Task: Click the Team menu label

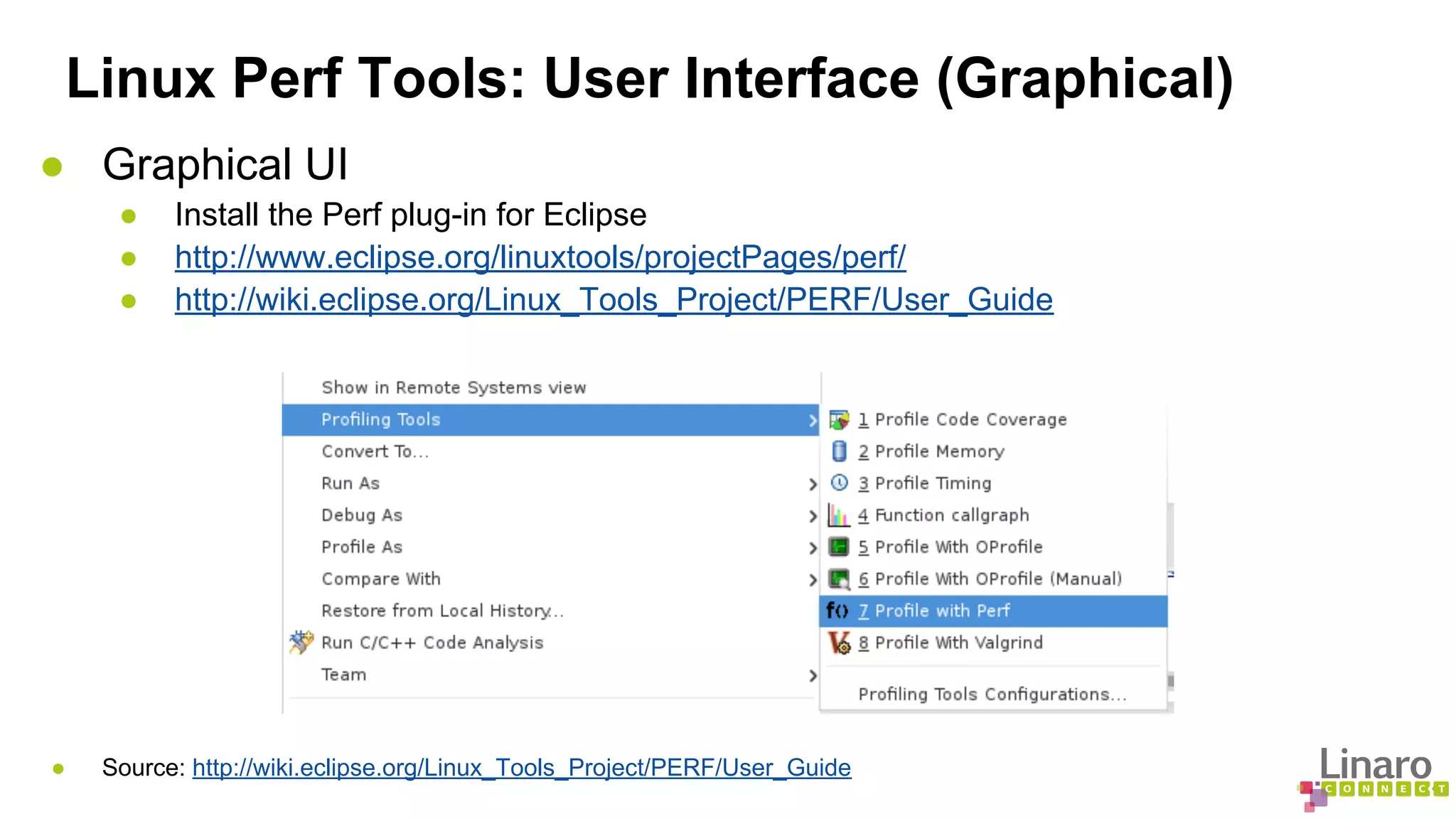Action: coord(344,675)
